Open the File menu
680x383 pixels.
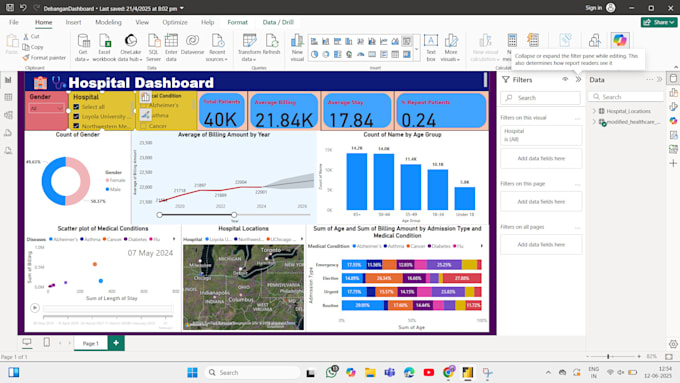tap(14, 22)
